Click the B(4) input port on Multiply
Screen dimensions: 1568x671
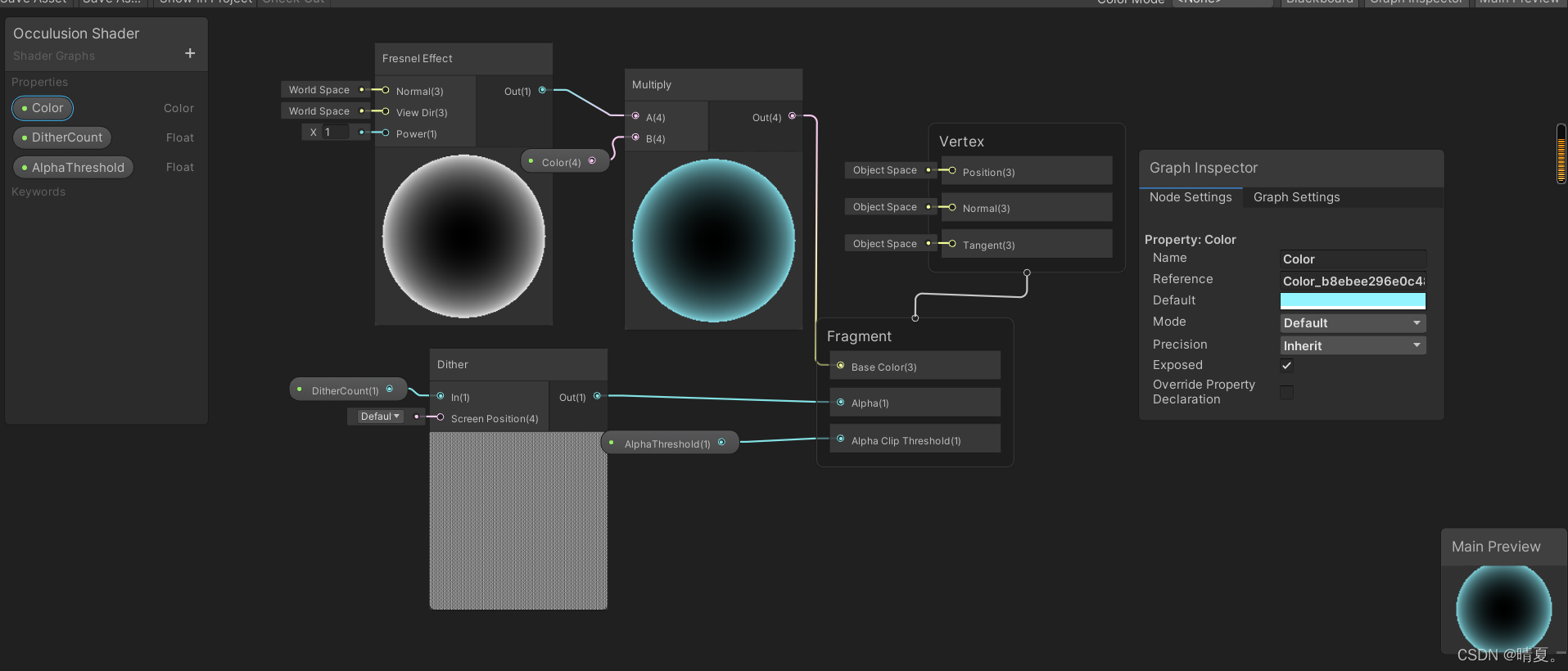tap(635, 137)
